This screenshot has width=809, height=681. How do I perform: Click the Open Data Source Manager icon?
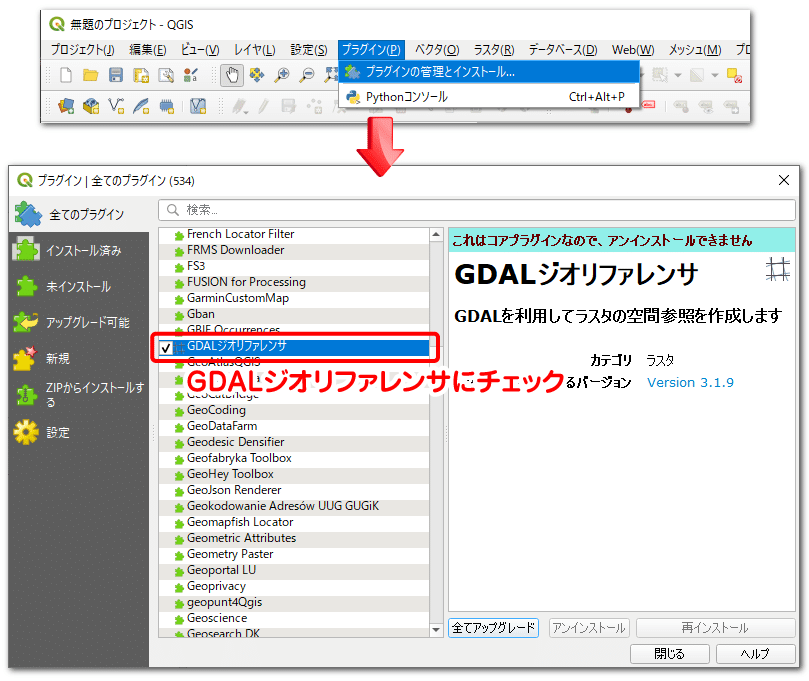click(66, 106)
